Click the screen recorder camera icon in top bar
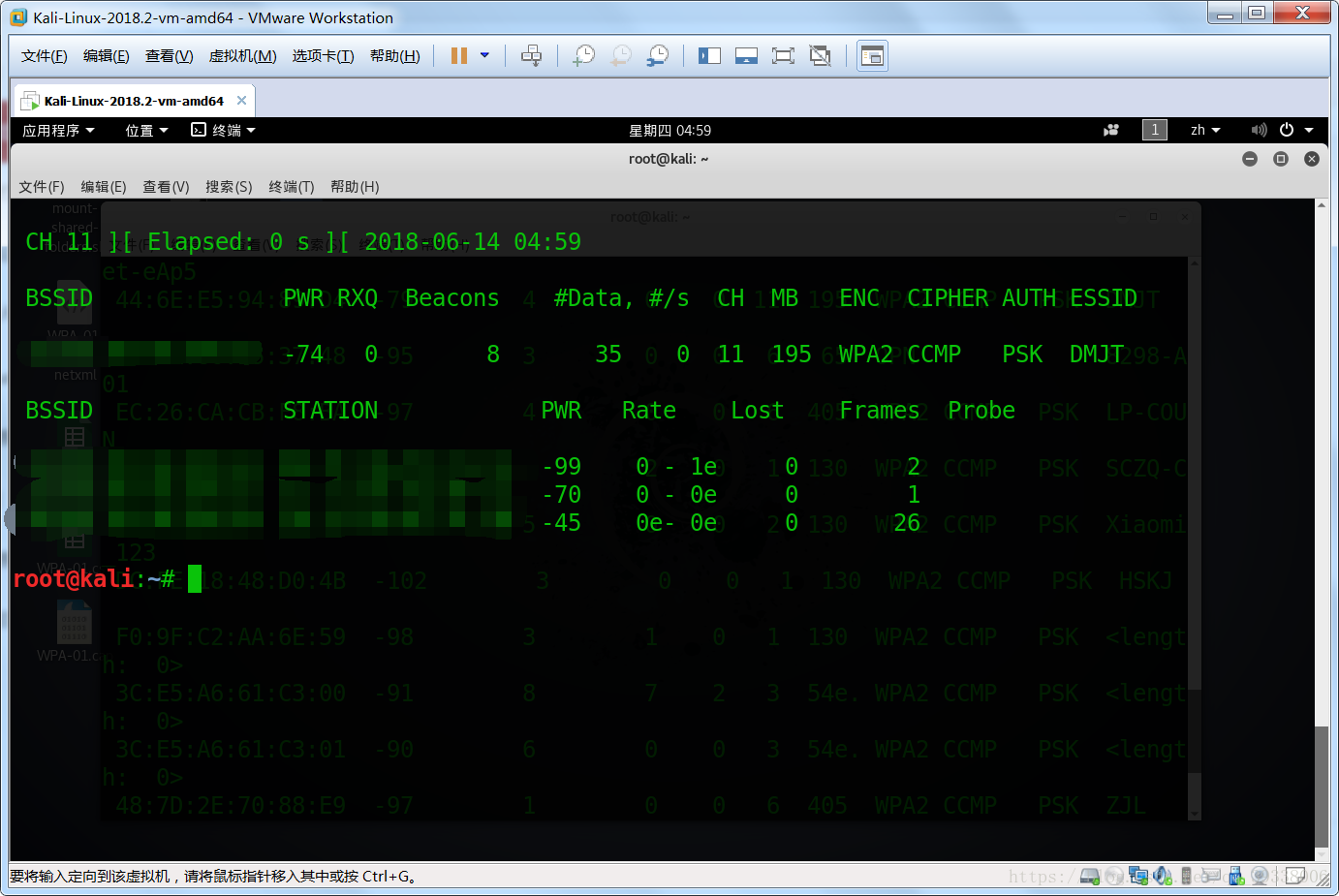This screenshot has width=1339, height=896. coord(1111,130)
